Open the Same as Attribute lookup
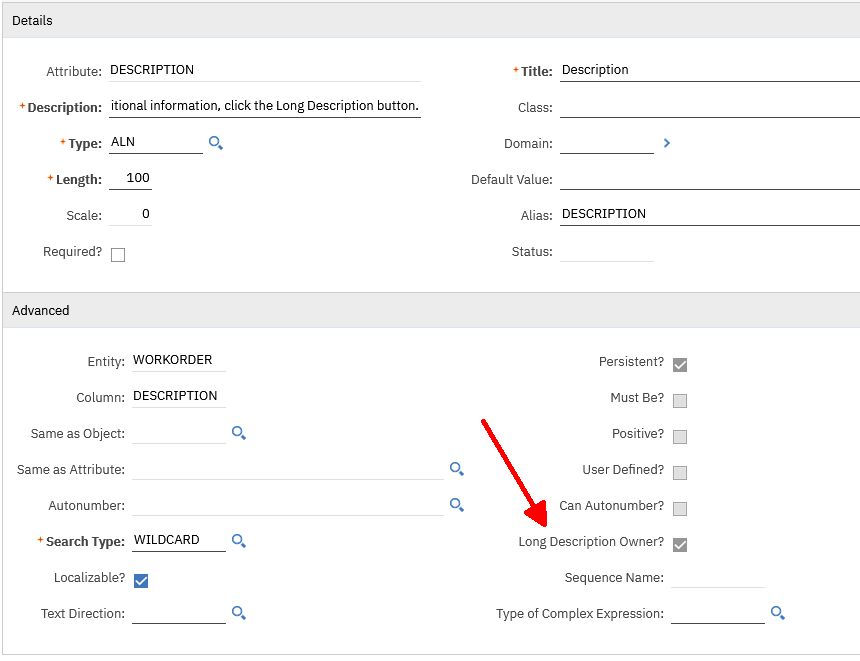The width and height of the screenshot is (860, 661). click(457, 468)
